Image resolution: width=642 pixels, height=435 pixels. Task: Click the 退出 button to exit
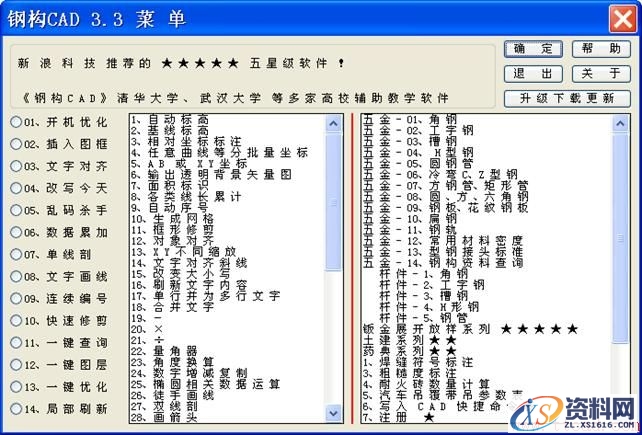(x=533, y=74)
